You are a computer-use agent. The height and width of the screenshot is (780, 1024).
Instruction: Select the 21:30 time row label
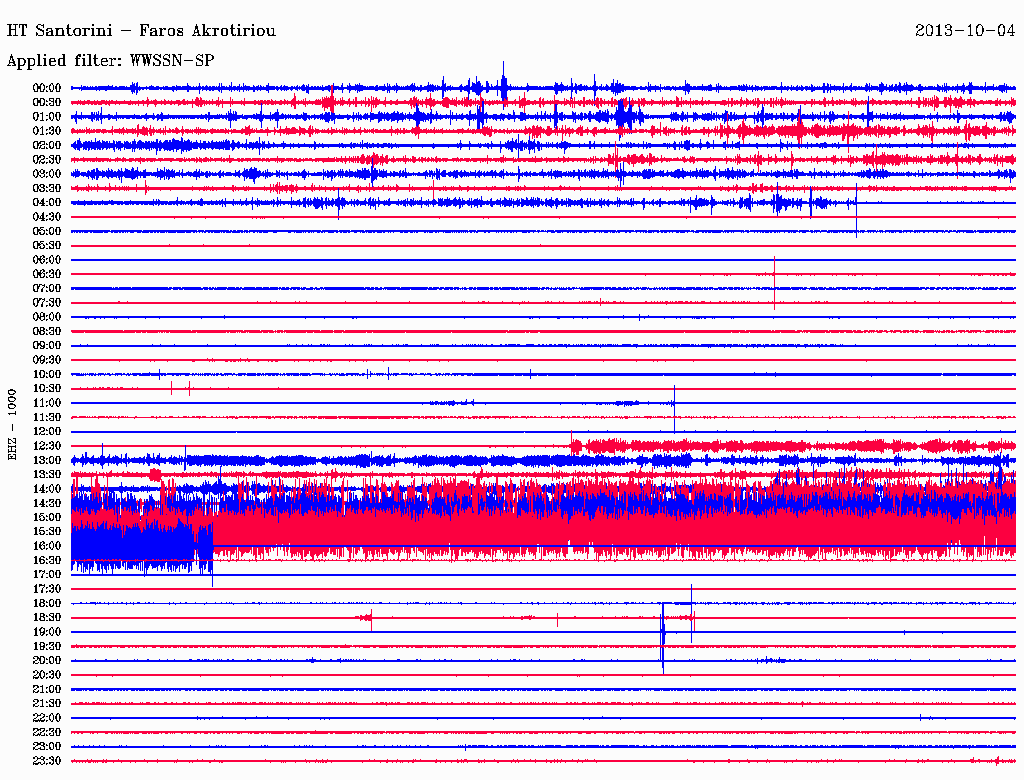[x=47, y=704]
